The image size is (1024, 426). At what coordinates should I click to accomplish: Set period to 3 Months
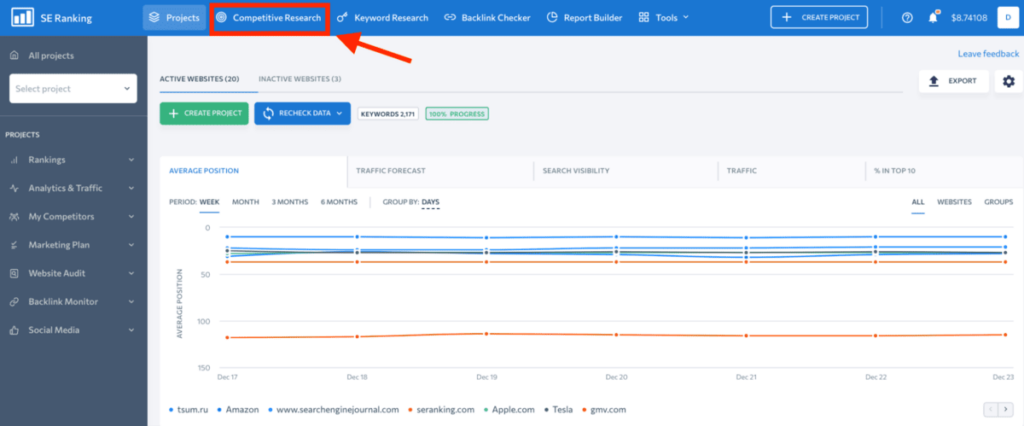290,203
